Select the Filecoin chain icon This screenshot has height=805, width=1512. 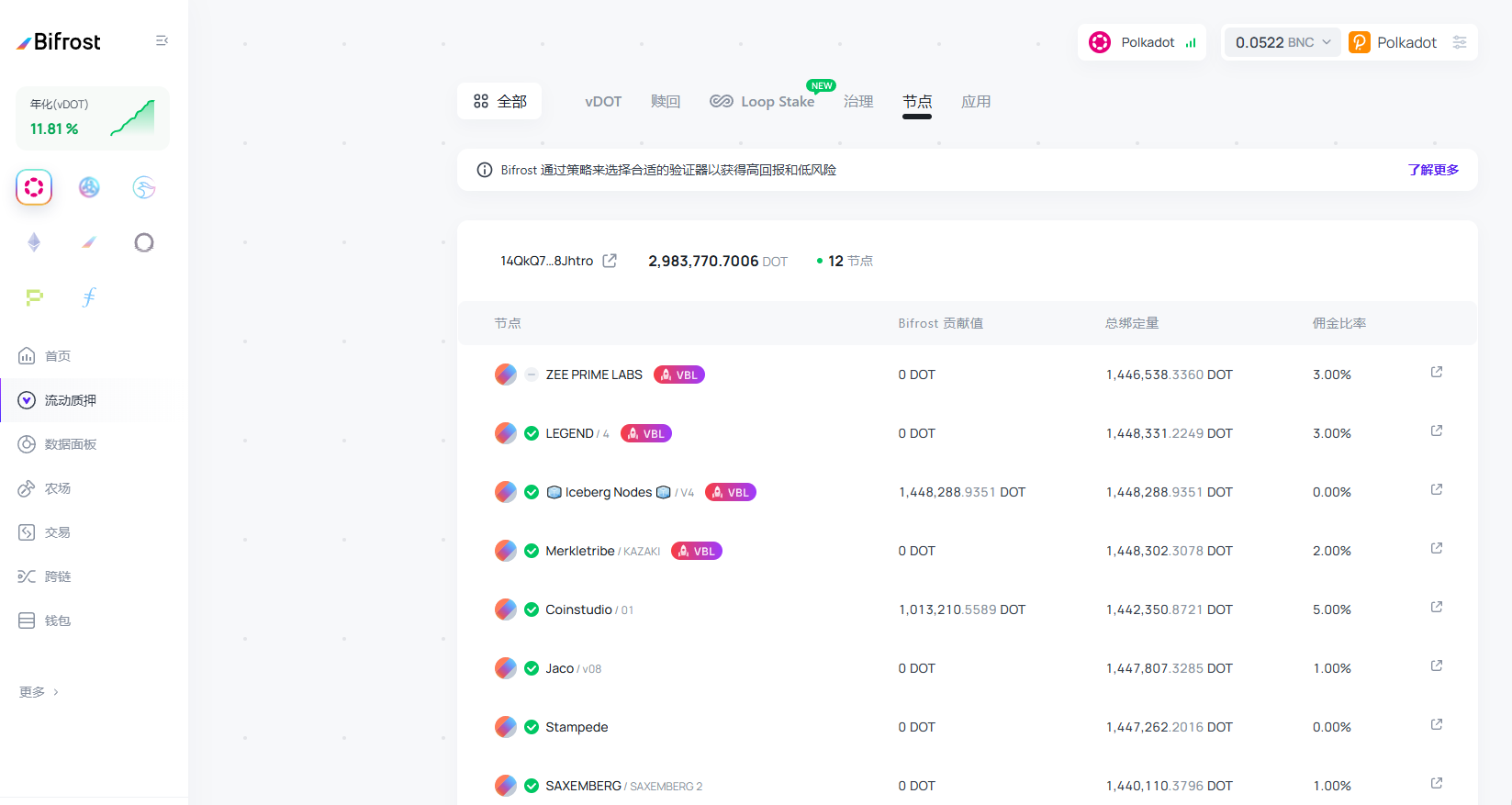(x=89, y=297)
